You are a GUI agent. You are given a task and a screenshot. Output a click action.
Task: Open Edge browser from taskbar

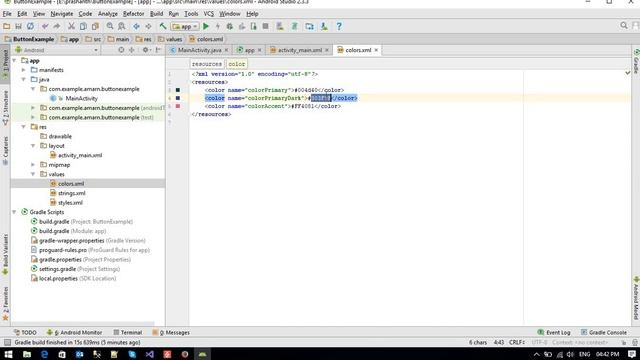click(44, 354)
